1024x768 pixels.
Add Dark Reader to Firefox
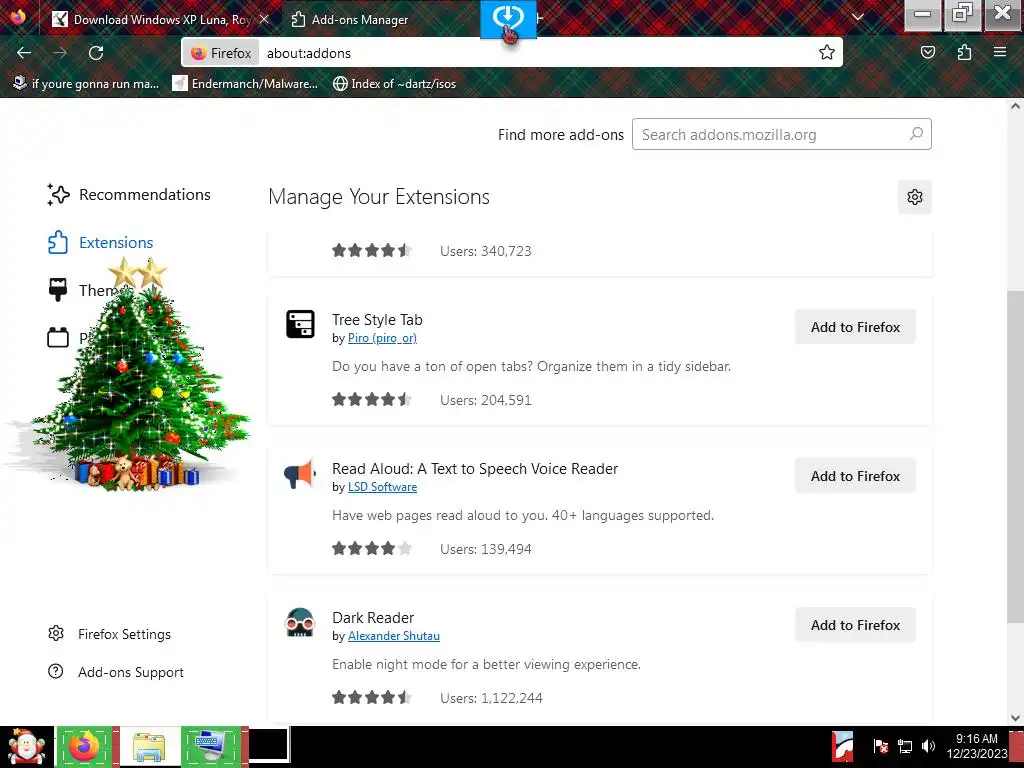tap(855, 625)
